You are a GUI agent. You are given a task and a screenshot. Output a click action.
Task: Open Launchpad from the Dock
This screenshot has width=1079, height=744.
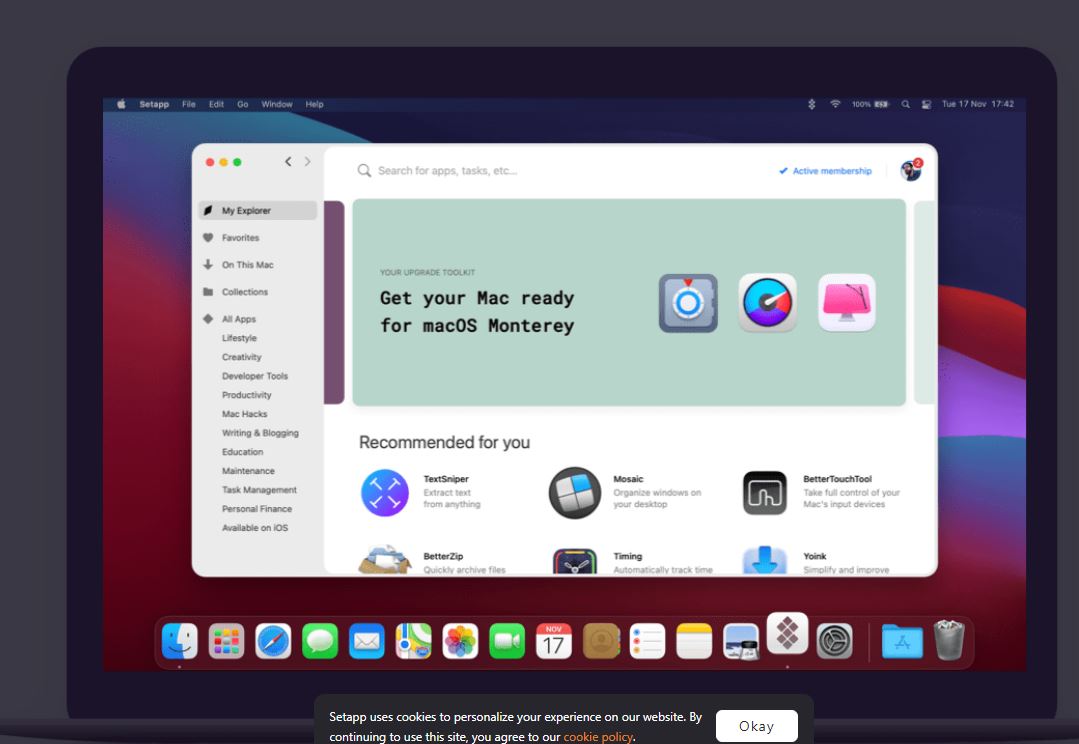(226, 641)
